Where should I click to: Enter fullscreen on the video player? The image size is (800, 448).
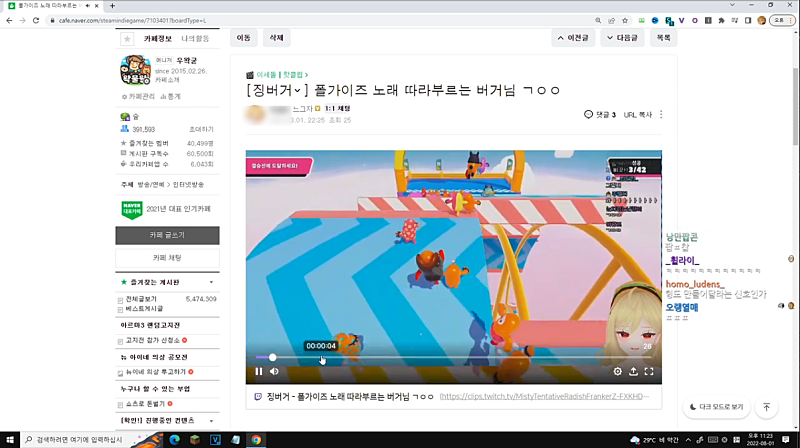point(649,372)
